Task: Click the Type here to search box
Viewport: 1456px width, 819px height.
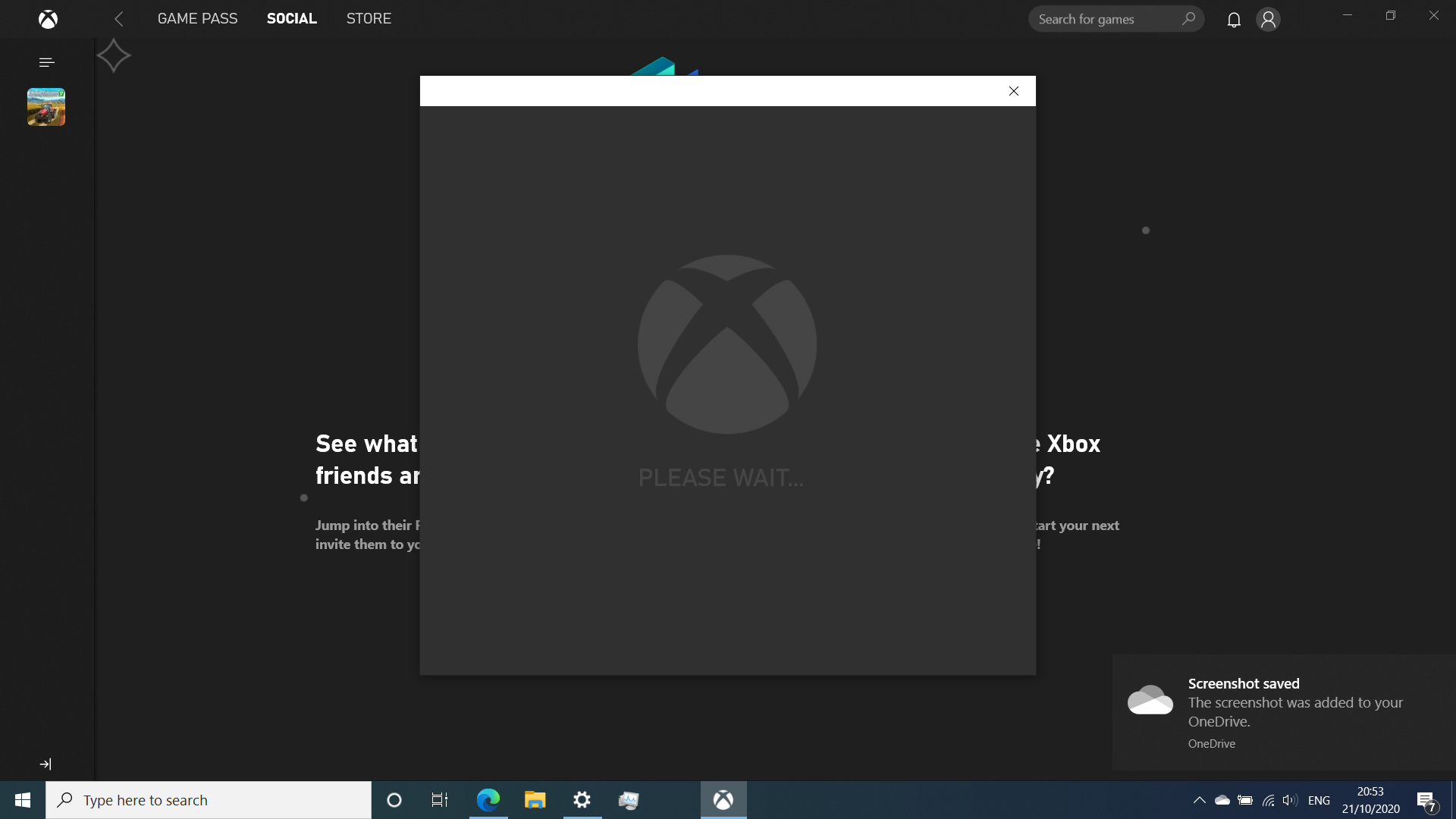Action: pos(209,800)
